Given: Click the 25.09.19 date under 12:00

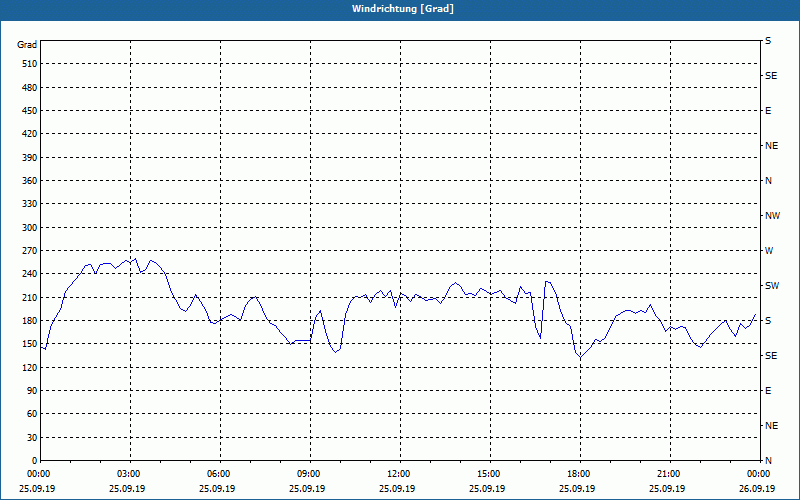Looking at the screenshot, I should [x=397, y=488].
